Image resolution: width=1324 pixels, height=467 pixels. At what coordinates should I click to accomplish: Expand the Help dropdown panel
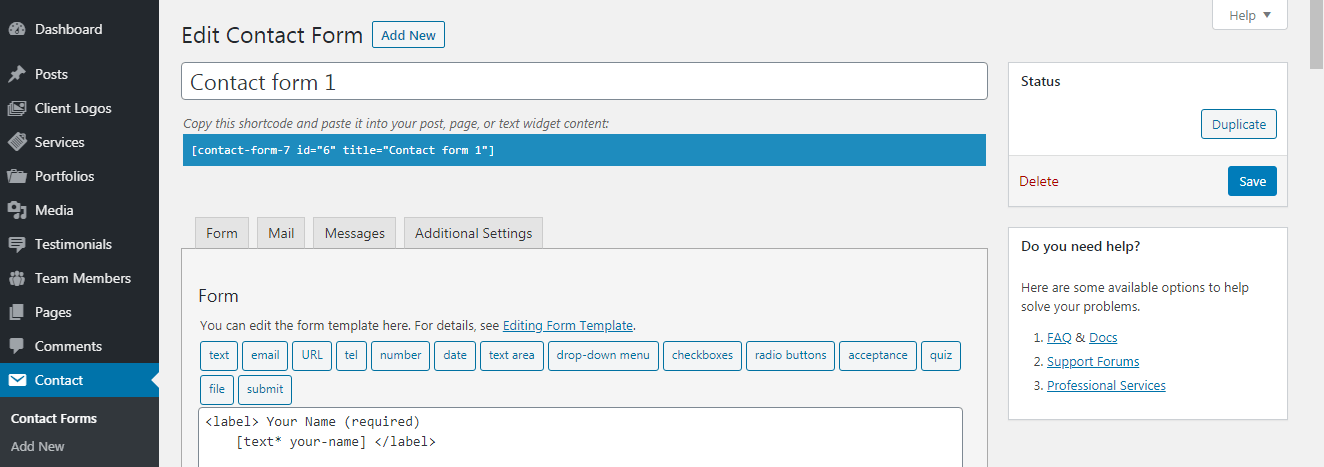(1249, 16)
